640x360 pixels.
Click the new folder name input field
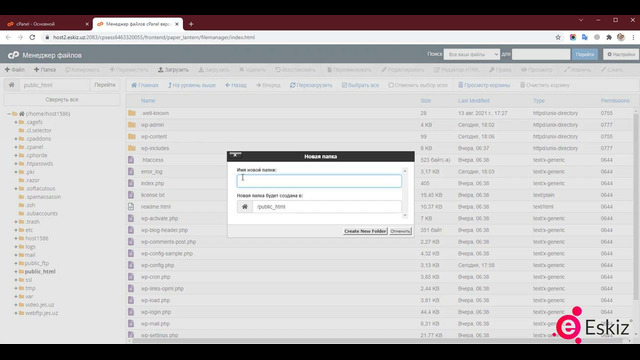pos(319,181)
